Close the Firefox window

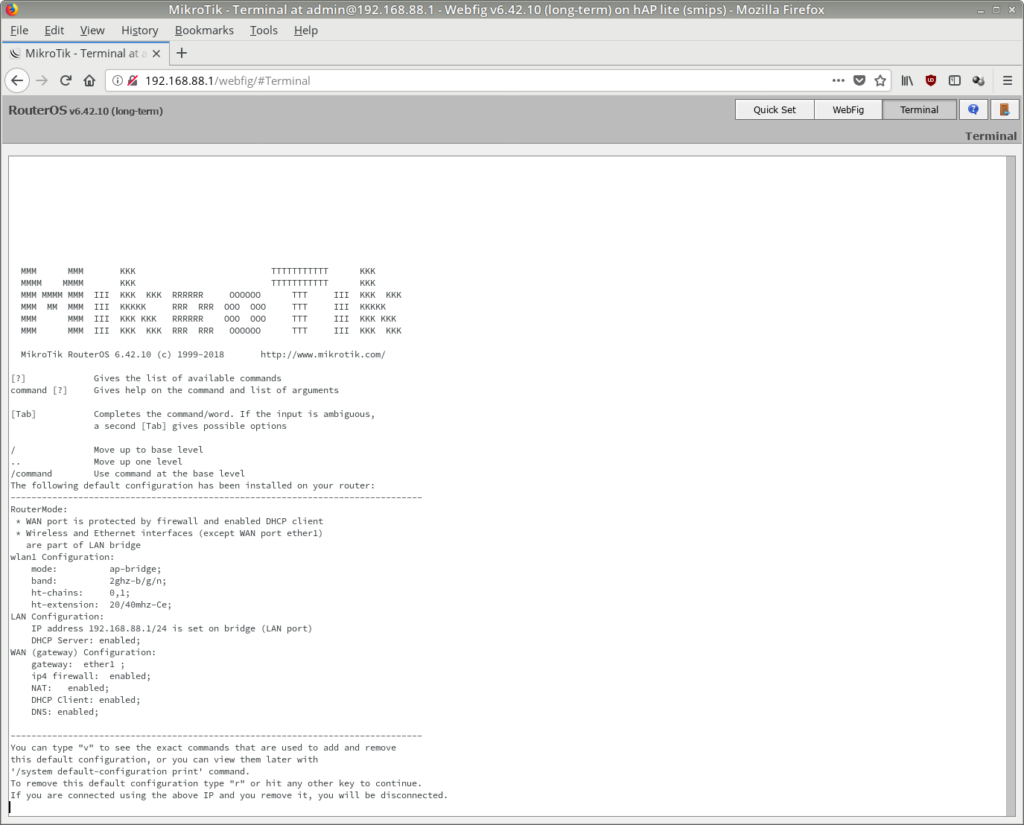click(x=1012, y=10)
